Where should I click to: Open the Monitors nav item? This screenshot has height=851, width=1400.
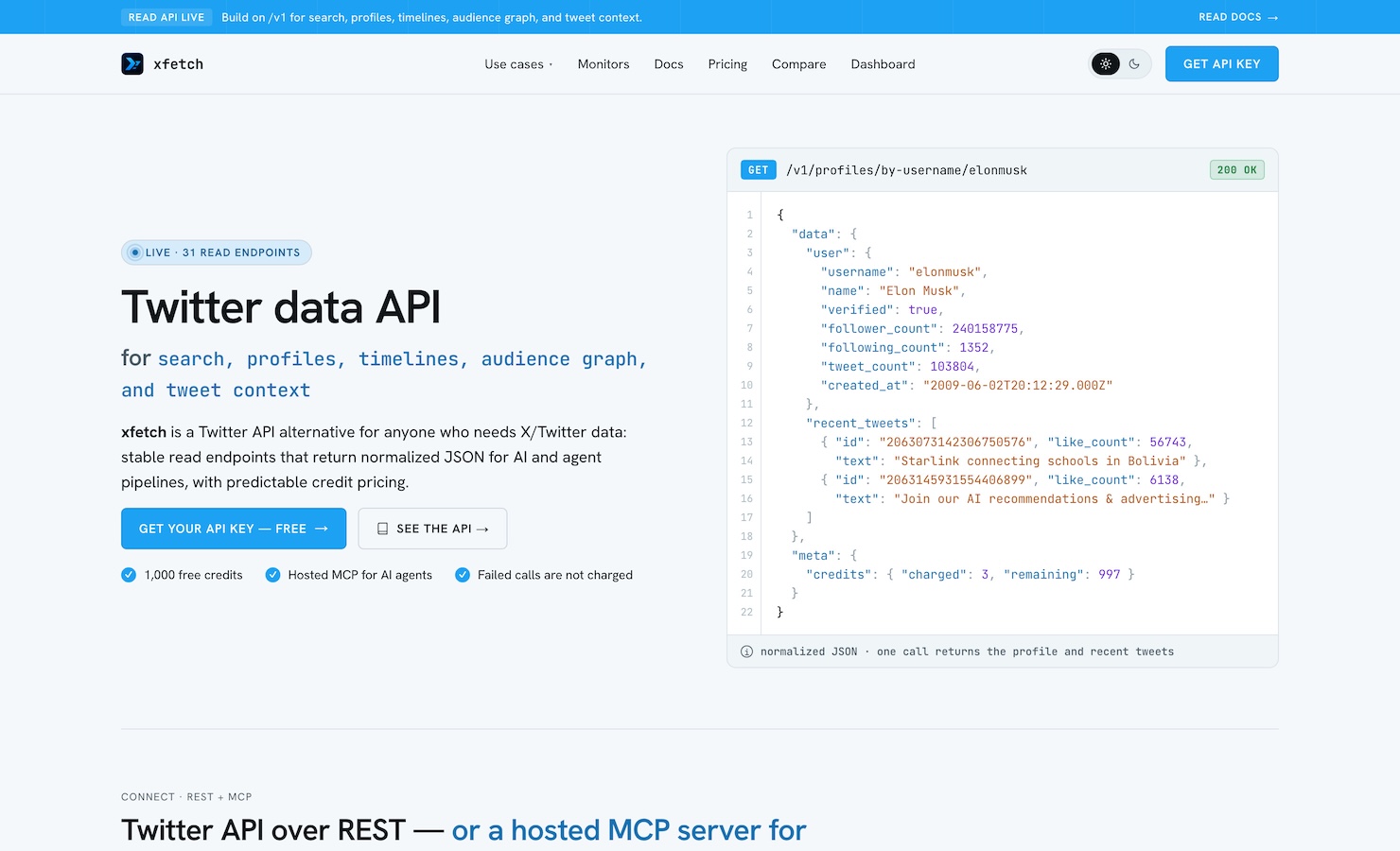click(604, 63)
